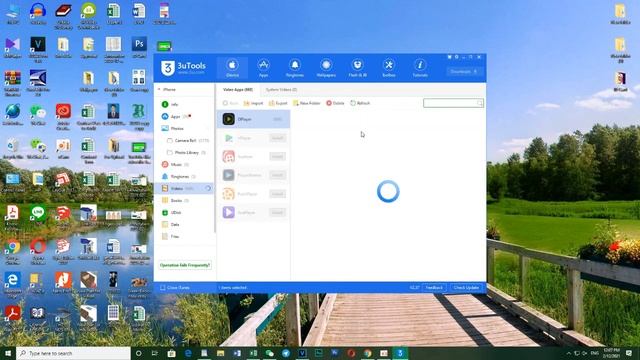Open the Wallpapers section in top bar

[326, 68]
